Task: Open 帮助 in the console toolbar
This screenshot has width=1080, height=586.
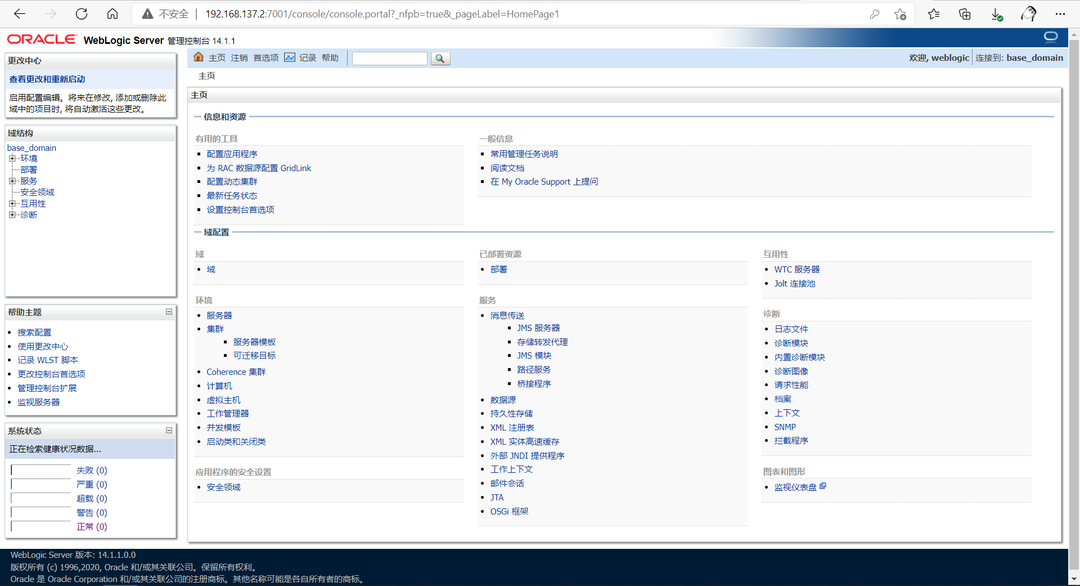Action: point(330,58)
